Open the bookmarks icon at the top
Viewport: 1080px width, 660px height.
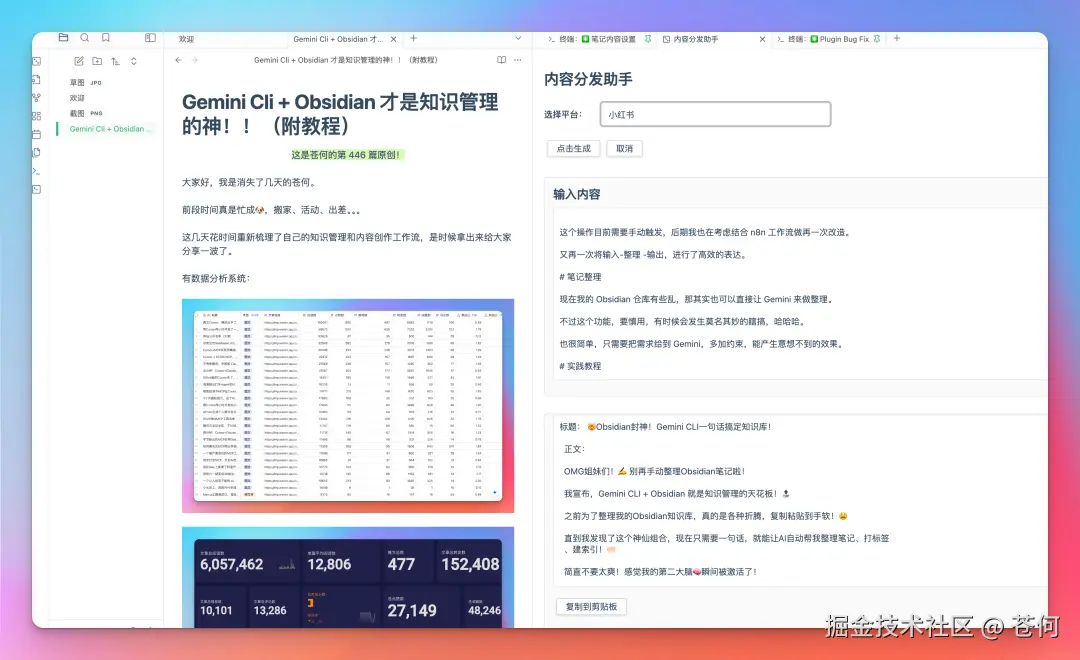coord(106,37)
